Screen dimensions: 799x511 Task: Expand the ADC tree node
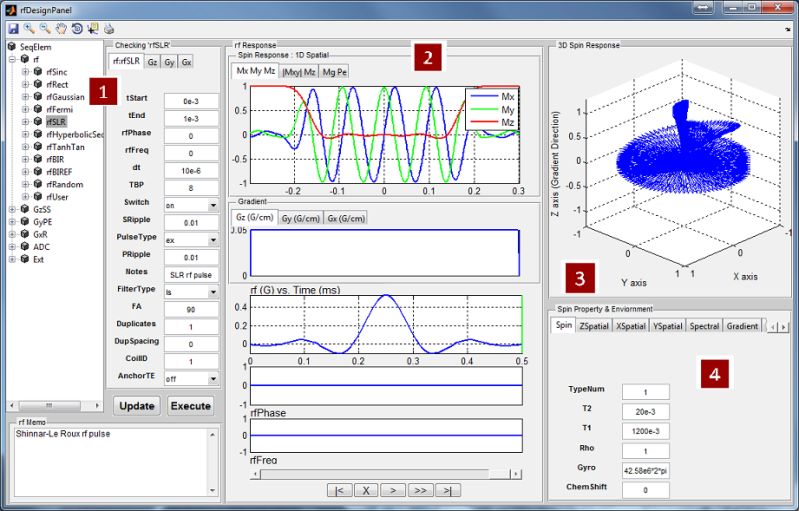coord(12,247)
